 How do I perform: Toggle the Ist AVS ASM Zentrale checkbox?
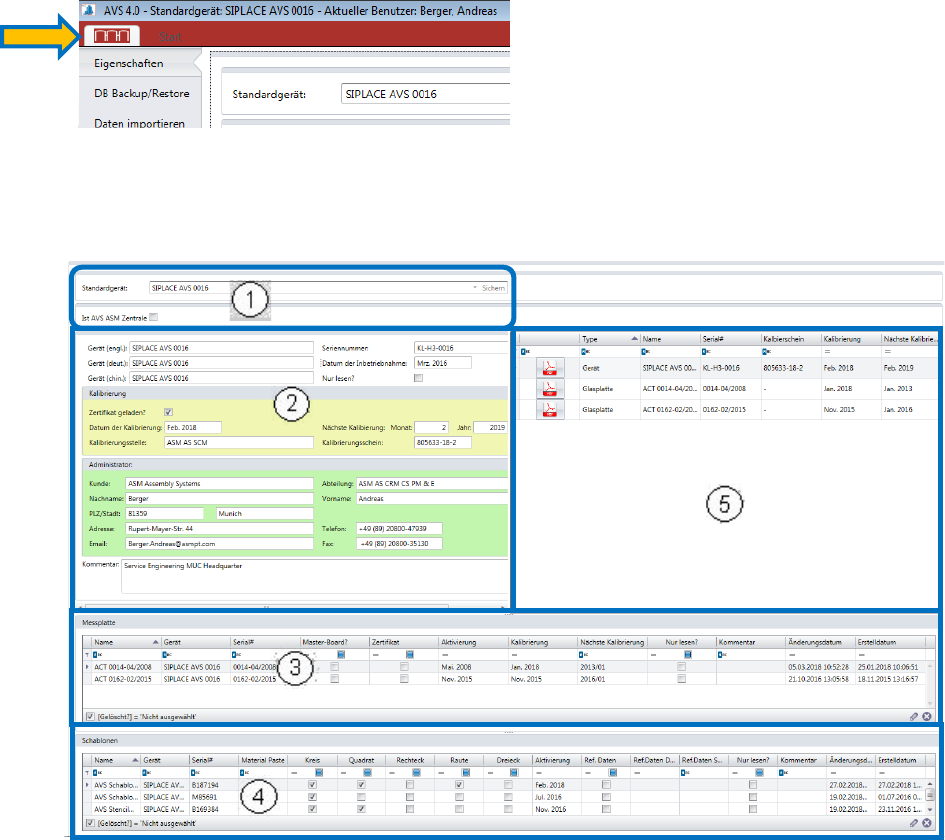[154, 317]
